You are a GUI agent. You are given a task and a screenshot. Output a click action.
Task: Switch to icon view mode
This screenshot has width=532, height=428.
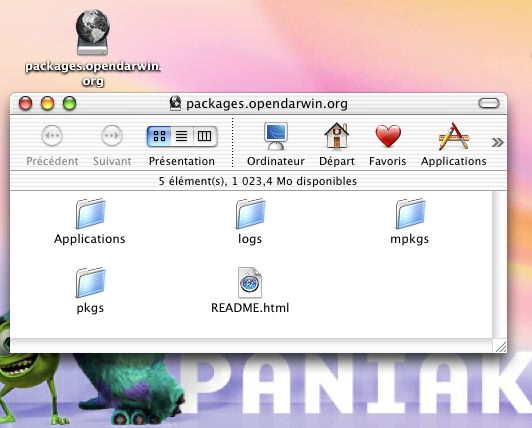(159, 136)
